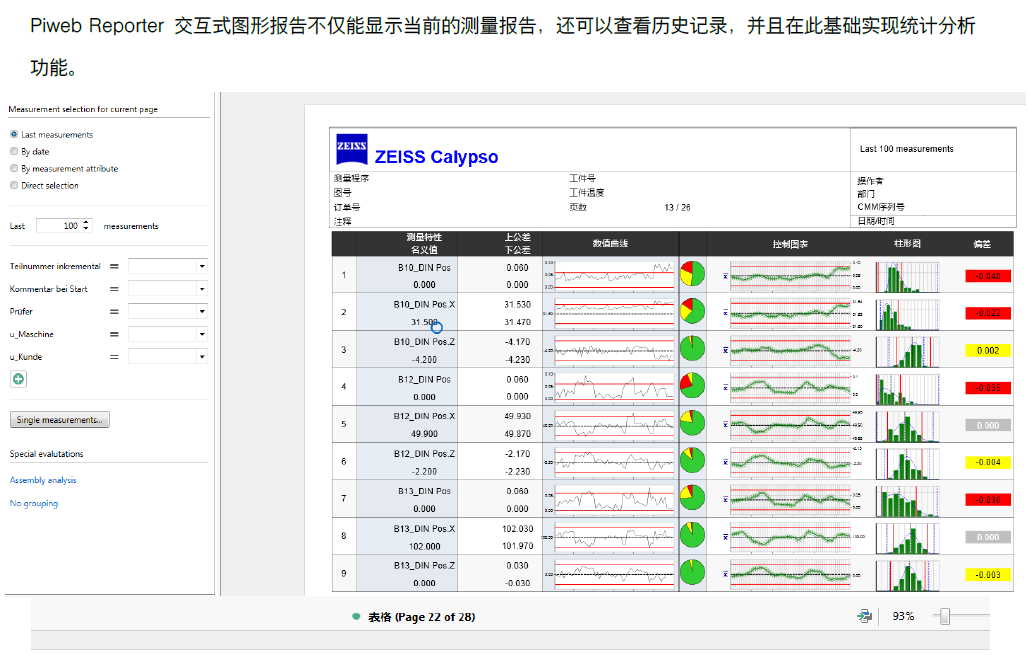Select the By date radio option
1028x657 pixels.
14,151
